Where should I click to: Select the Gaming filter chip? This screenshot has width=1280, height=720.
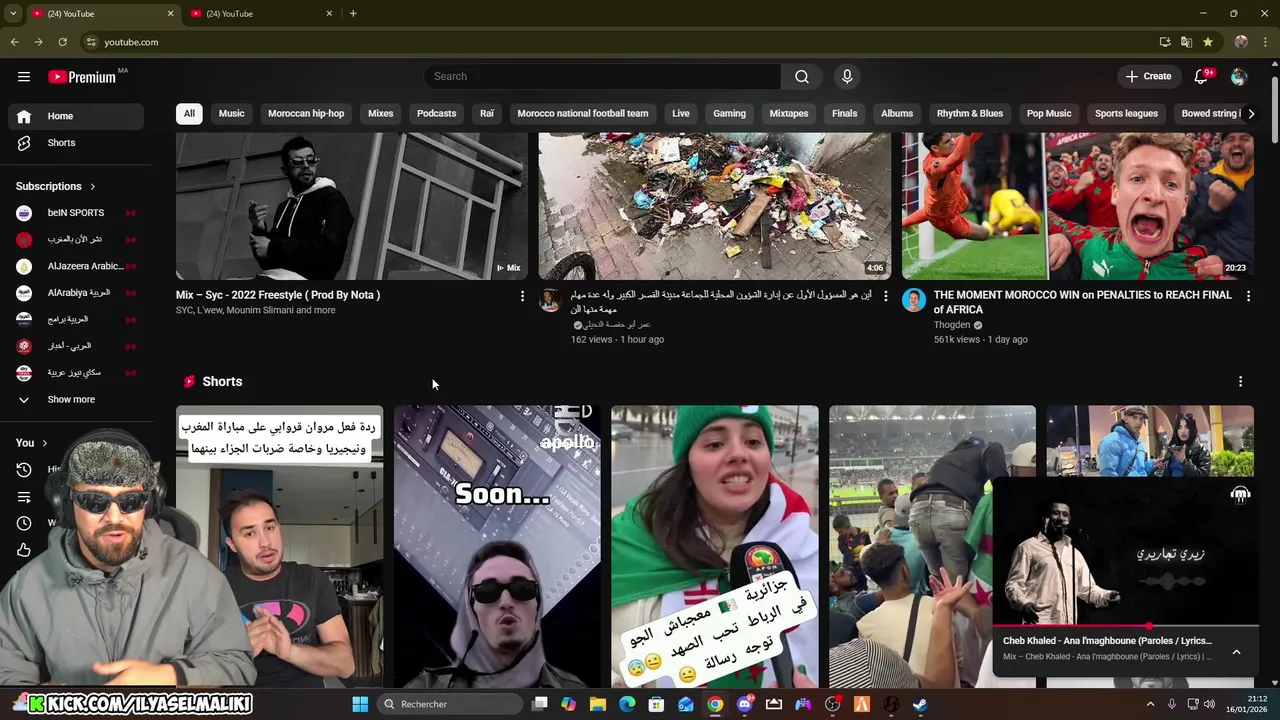coord(729,113)
